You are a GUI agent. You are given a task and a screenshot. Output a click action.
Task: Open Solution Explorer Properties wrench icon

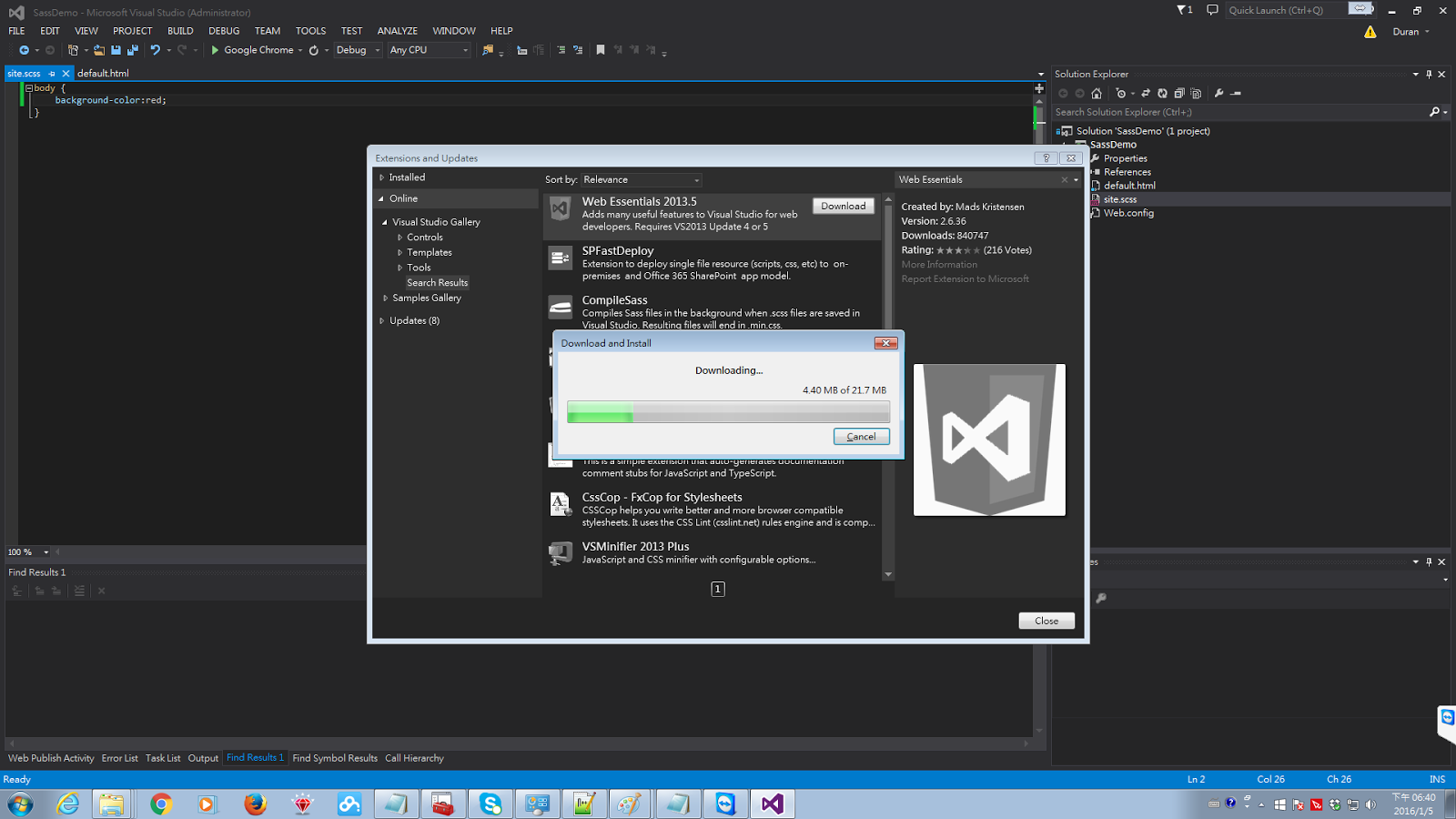(1219, 93)
